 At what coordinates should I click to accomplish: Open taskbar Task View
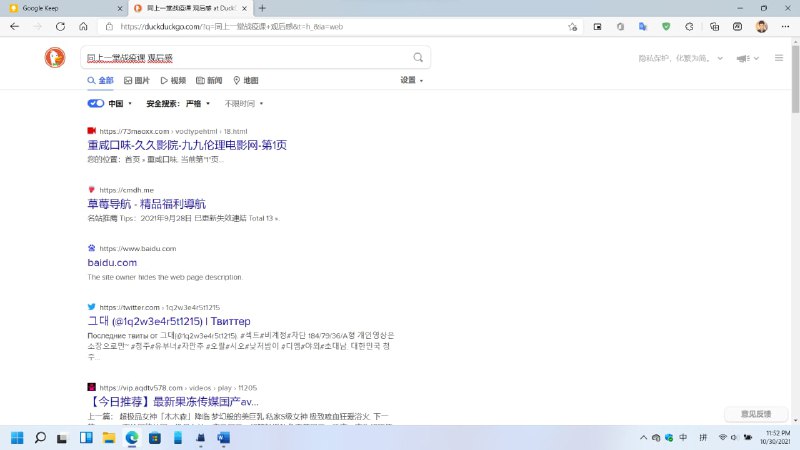coord(62,438)
